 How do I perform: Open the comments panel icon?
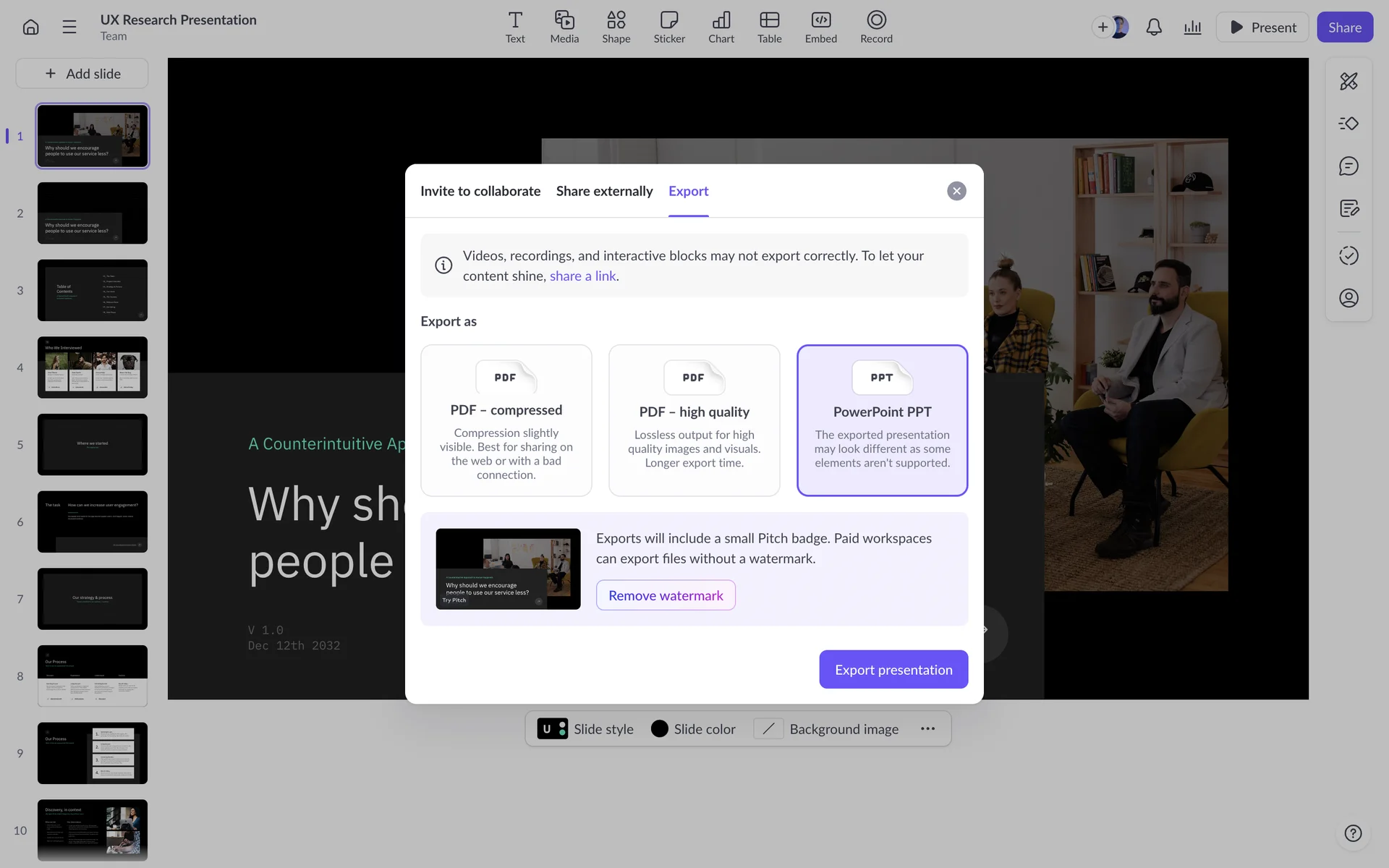1348,166
